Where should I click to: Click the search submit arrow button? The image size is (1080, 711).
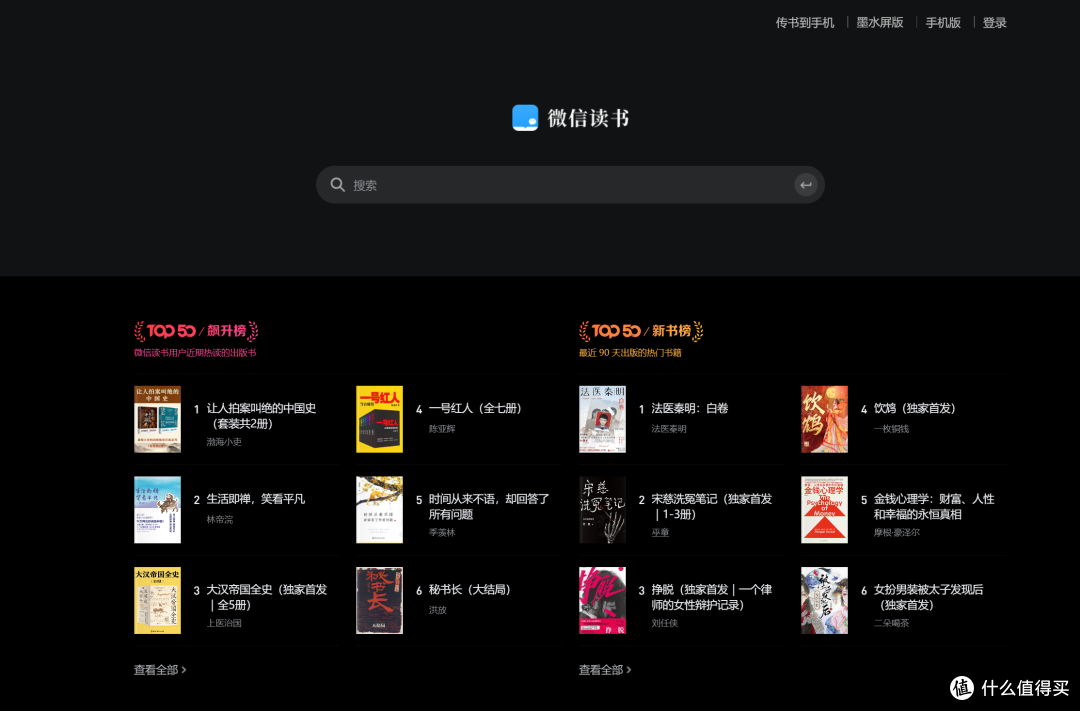pyautogui.click(x=805, y=185)
